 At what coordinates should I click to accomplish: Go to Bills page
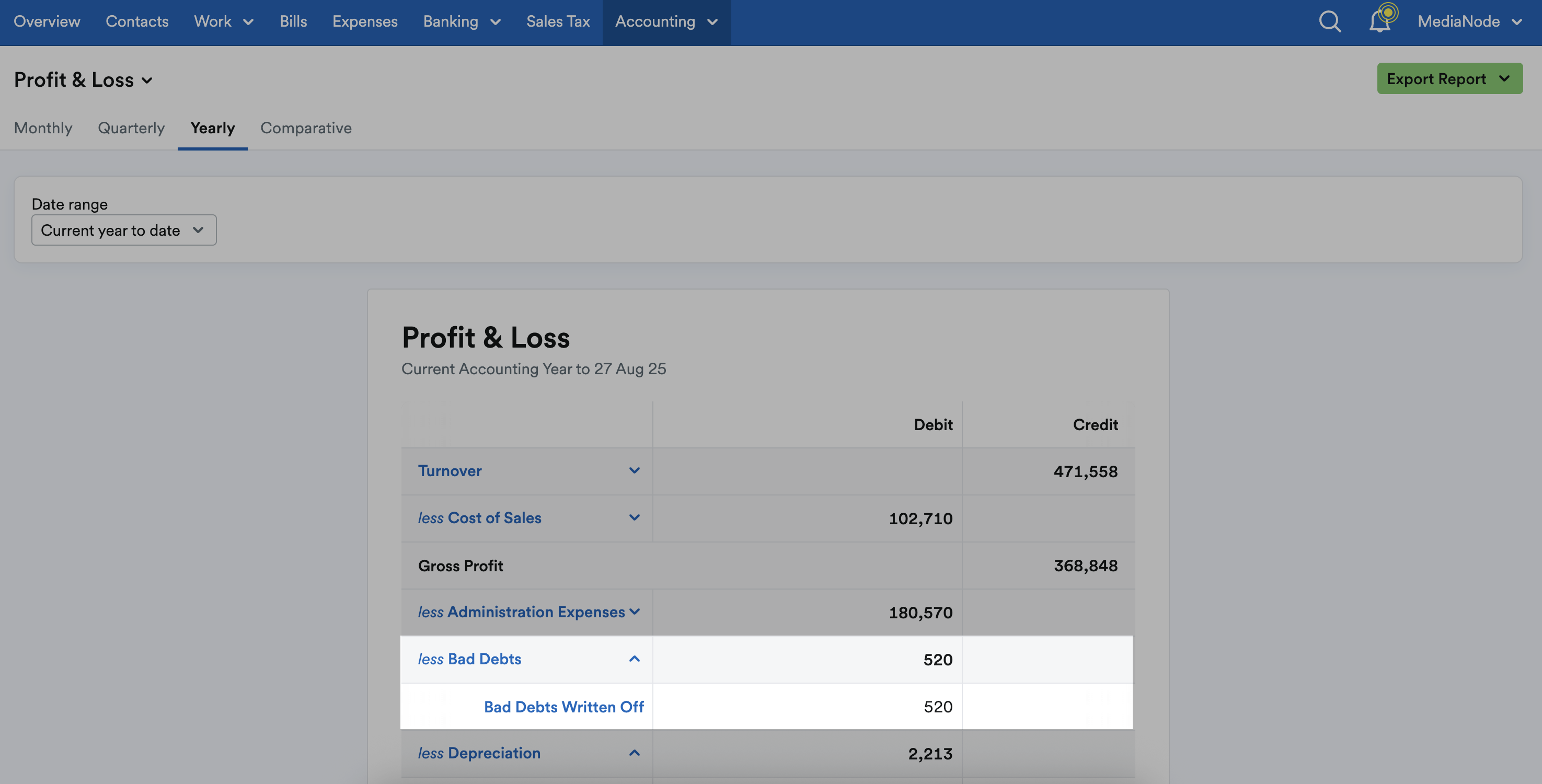[293, 21]
